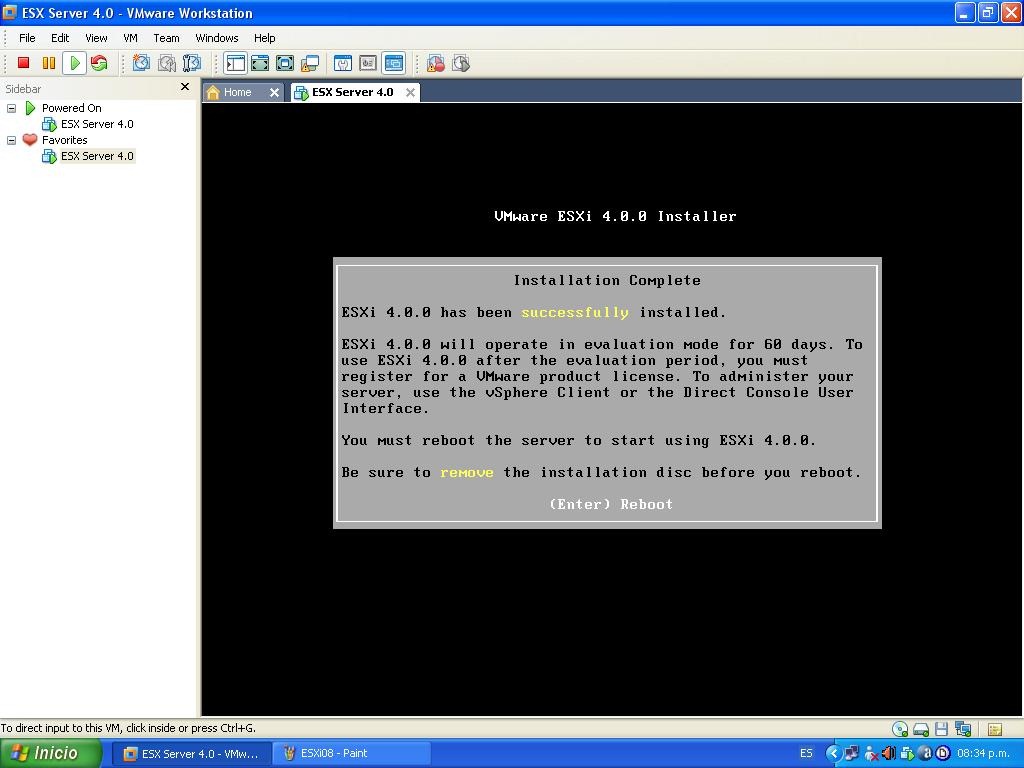
Task: Click the 'Installation Complete' heading text
Action: point(607,280)
